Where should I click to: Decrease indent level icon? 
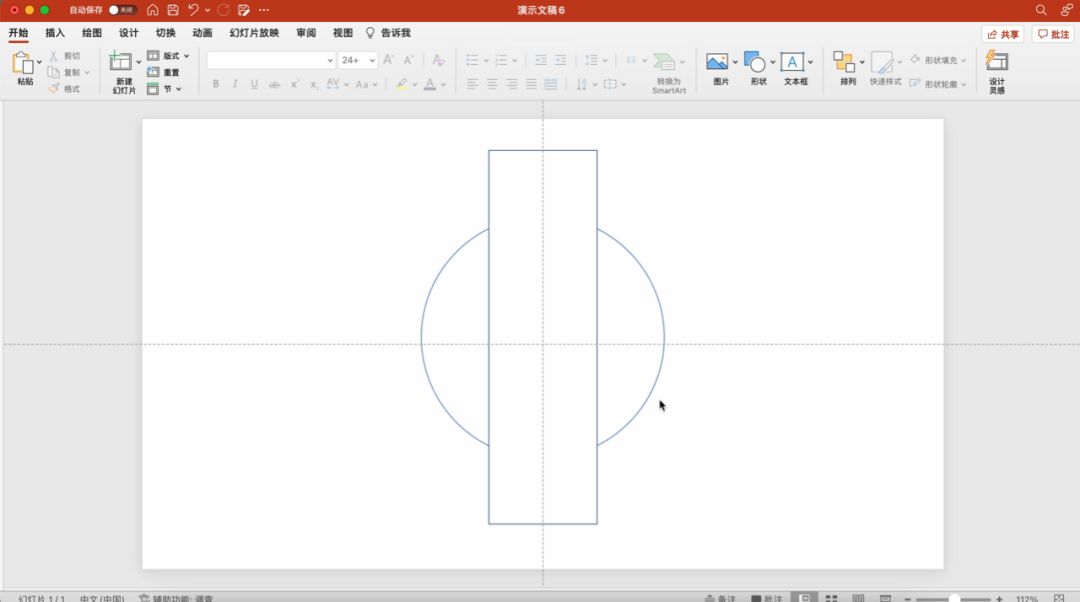point(541,60)
